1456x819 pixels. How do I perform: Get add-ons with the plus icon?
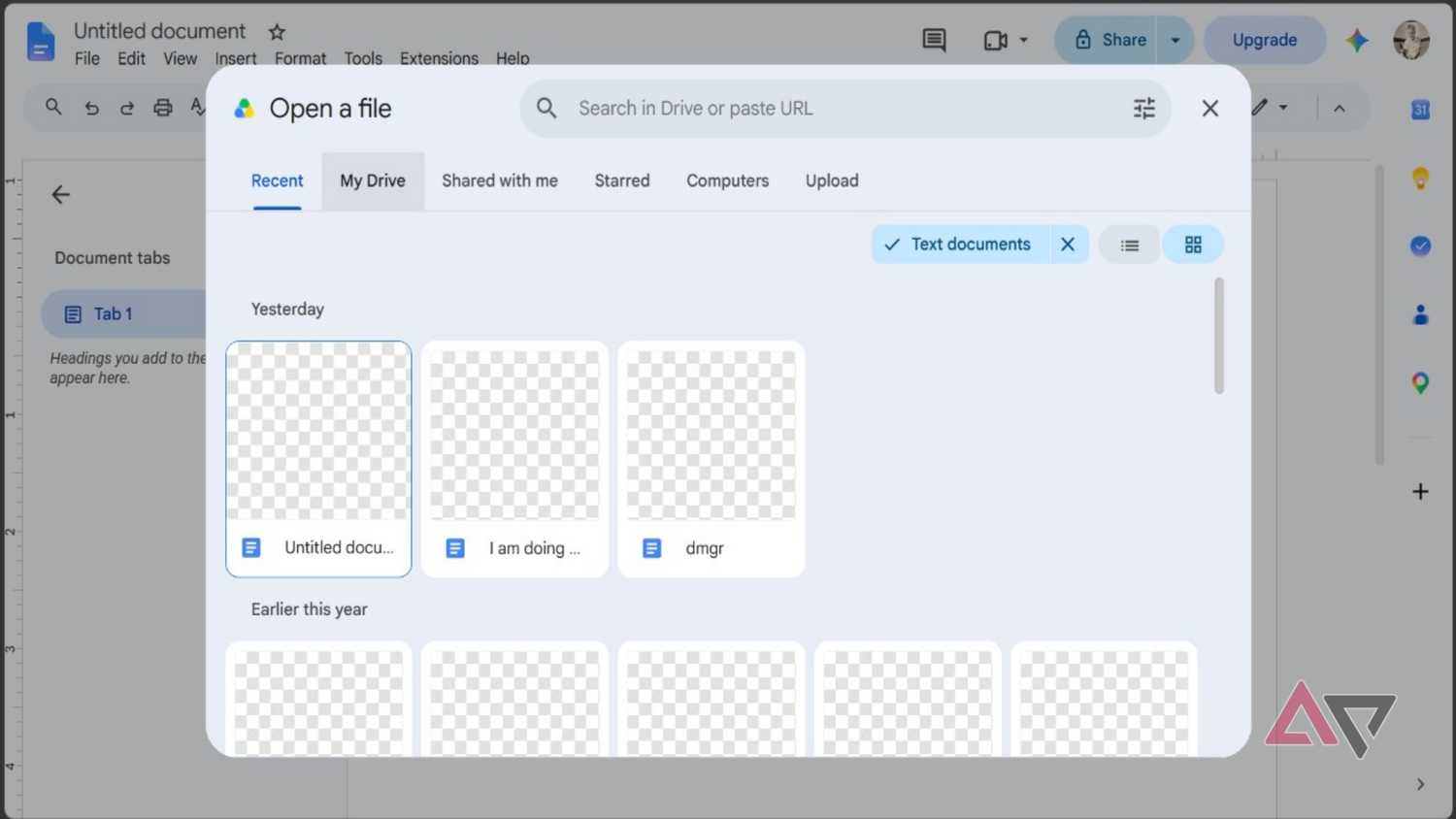click(1420, 491)
